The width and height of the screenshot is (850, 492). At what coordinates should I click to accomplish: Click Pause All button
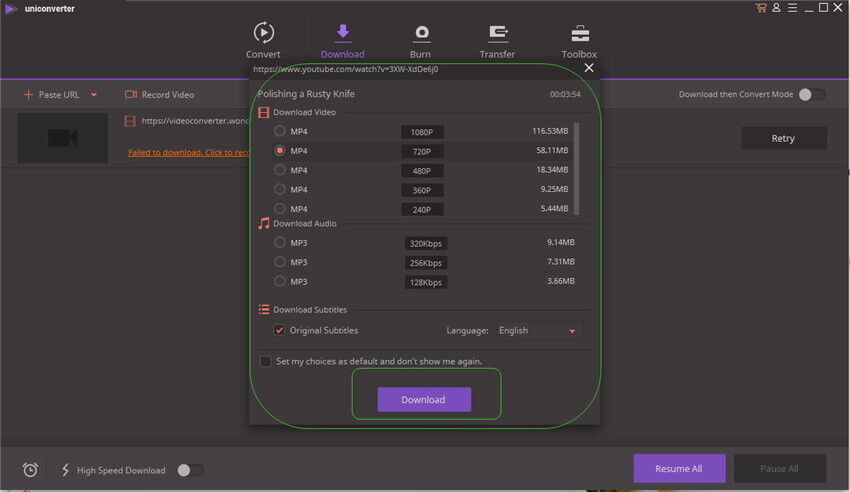(x=780, y=468)
